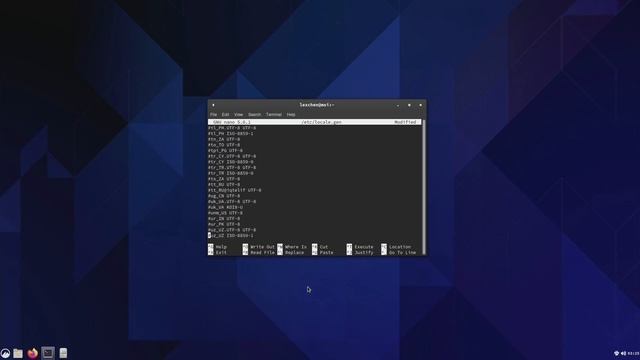The height and width of the screenshot is (360, 640).
Task: Click the line '#ug_CN UTF-8'
Action: pyautogui.click(x=224, y=196)
